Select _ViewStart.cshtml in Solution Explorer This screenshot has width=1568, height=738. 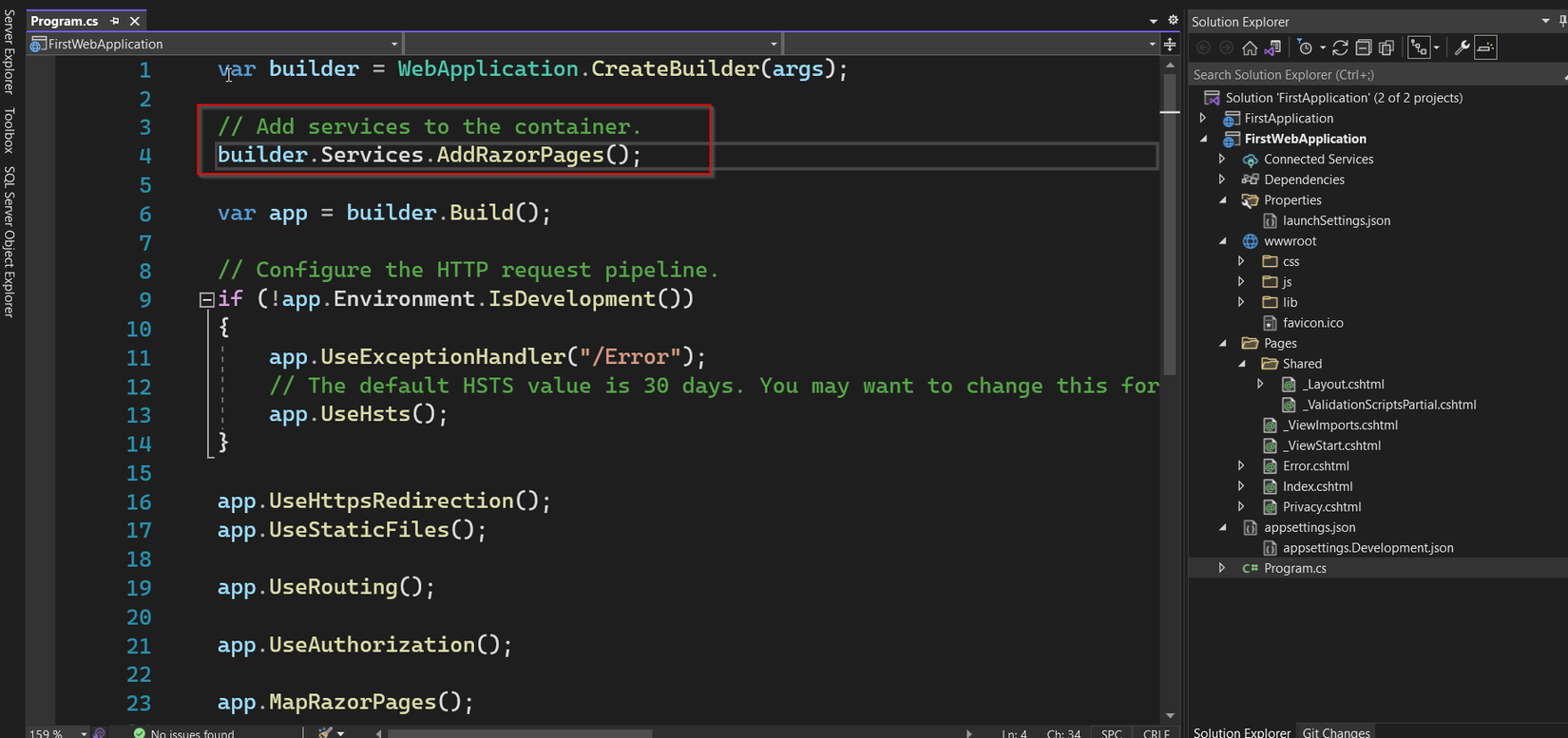pyautogui.click(x=1331, y=445)
